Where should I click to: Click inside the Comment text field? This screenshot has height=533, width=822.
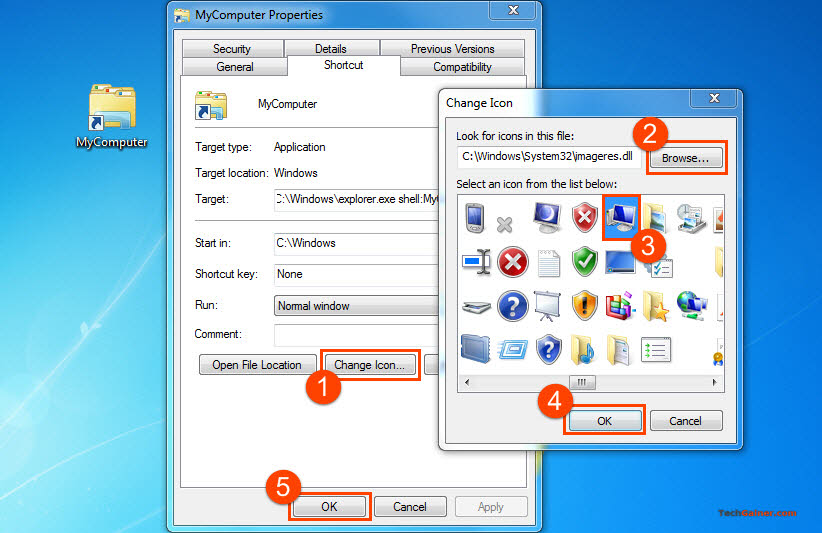coord(356,335)
